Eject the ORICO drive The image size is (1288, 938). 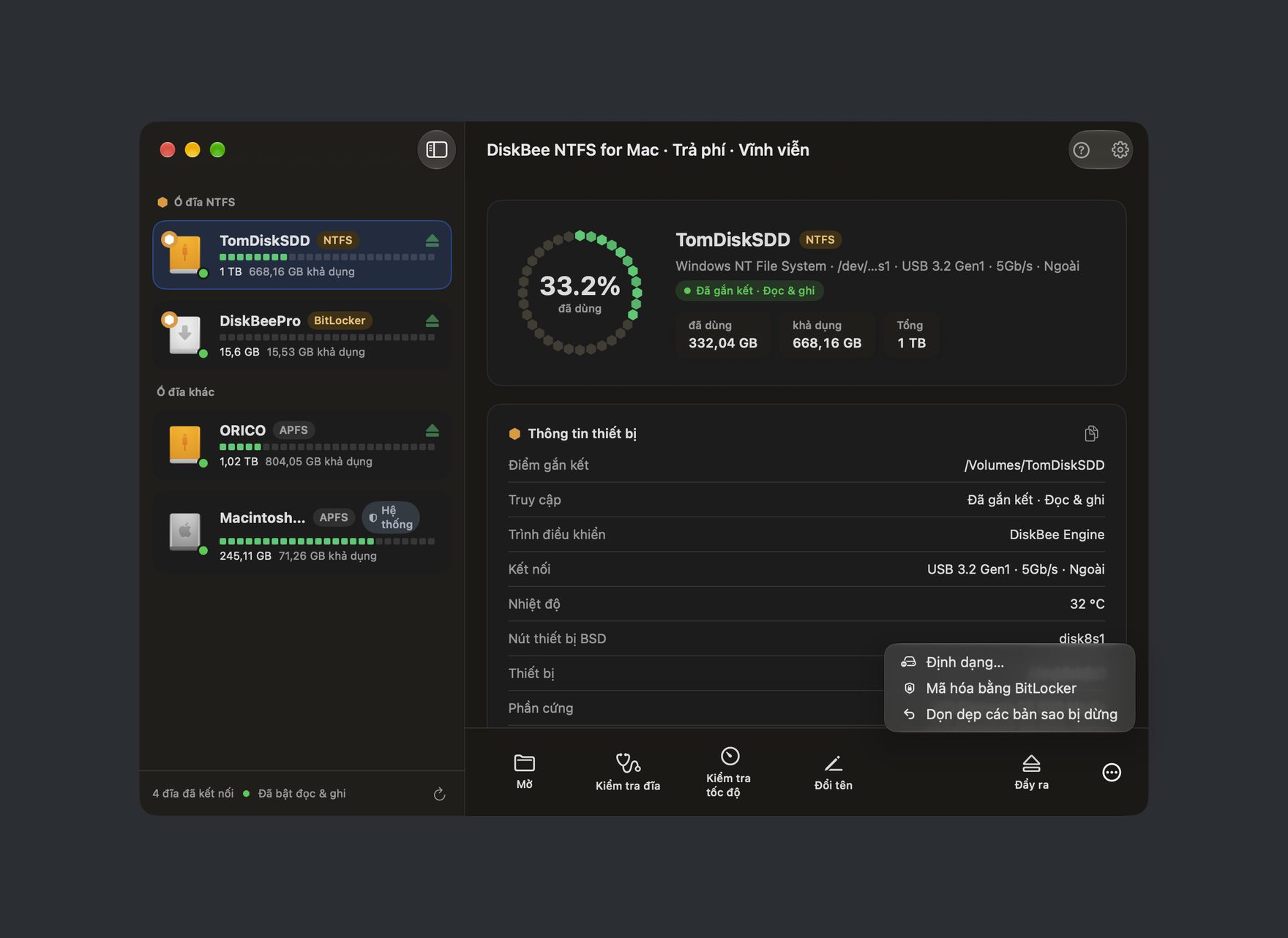(433, 430)
